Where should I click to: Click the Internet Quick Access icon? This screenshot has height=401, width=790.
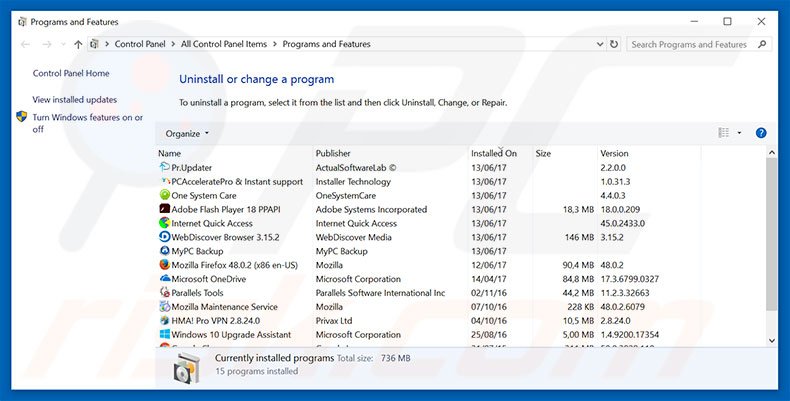pyautogui.click(x=164, y=223)
